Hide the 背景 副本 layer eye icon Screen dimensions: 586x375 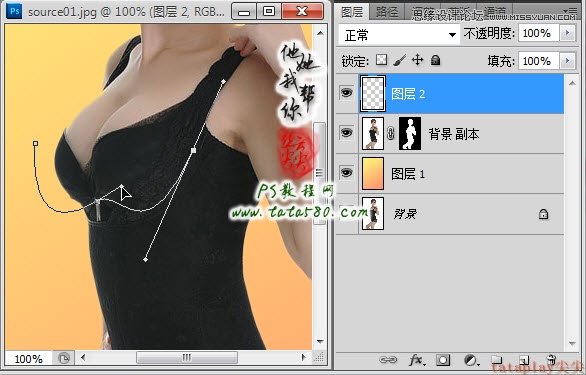tap(347, 133)
